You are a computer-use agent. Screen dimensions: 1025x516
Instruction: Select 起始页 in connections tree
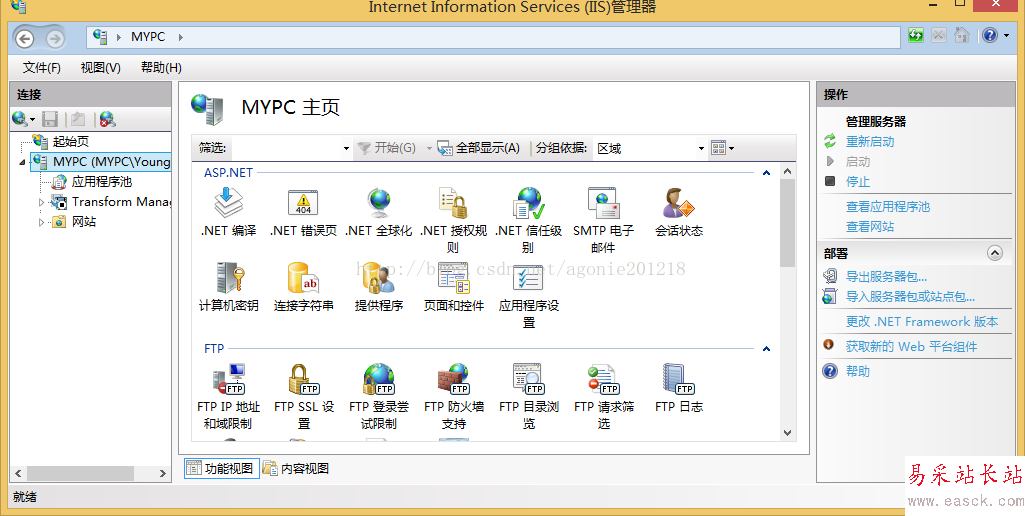coord(71,141)
